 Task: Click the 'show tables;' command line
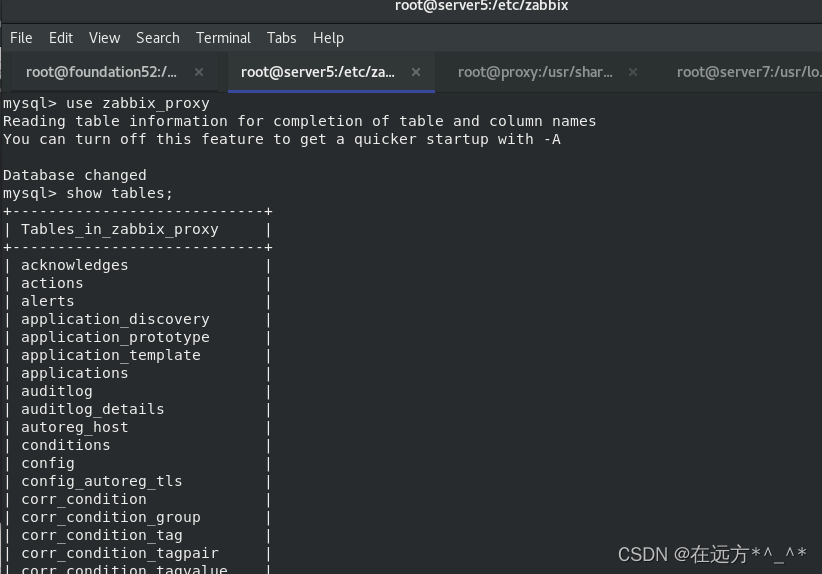click(x=88, y=193)
